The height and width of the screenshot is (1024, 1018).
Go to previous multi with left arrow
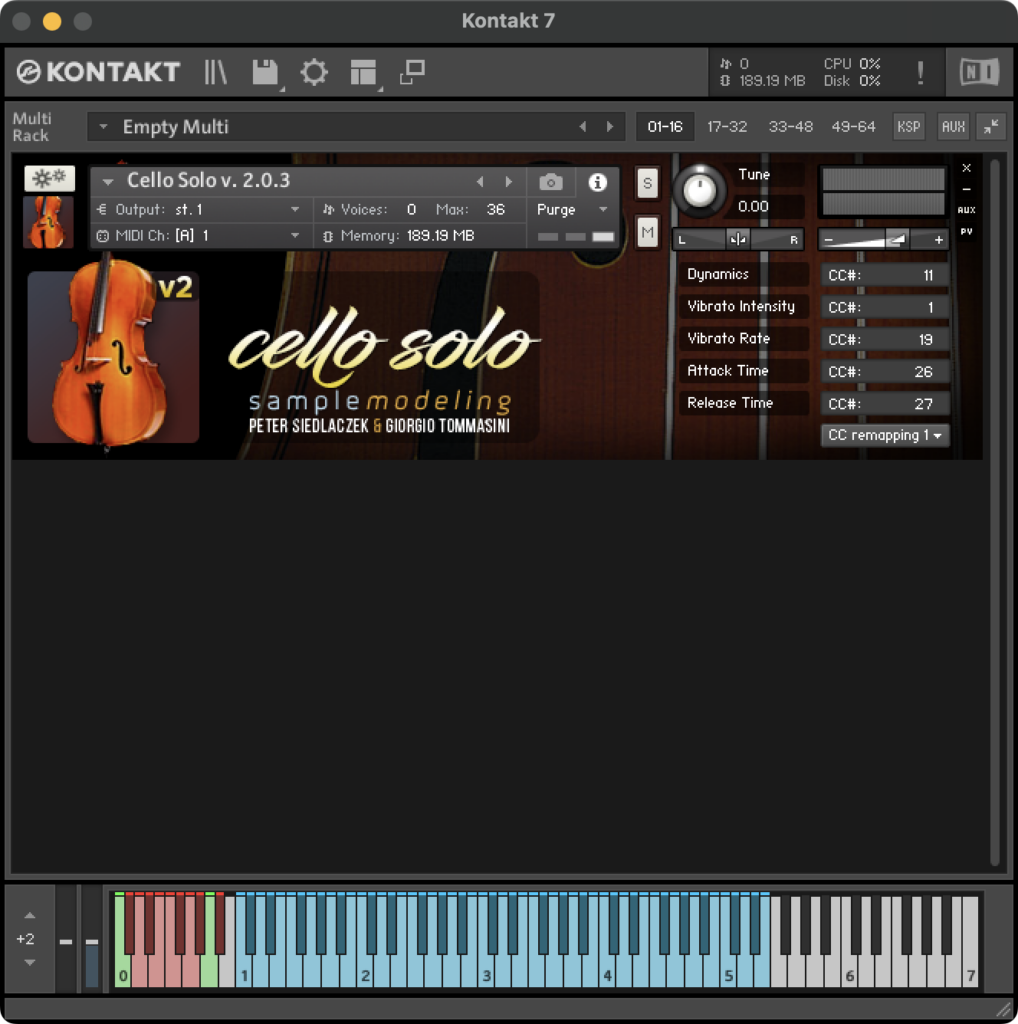582,127
